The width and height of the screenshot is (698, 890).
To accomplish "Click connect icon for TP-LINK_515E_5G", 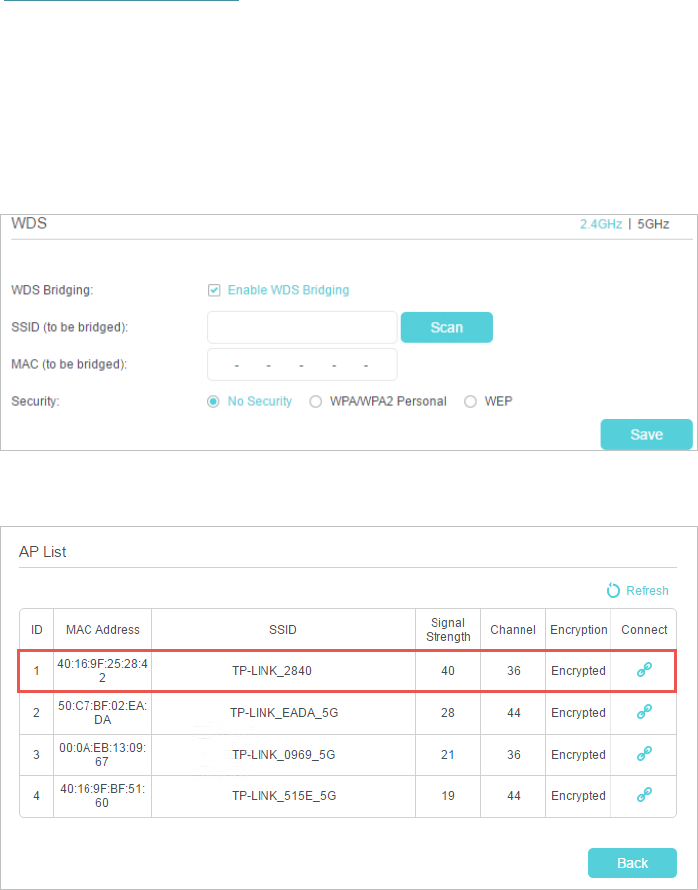I will (644, 795).
